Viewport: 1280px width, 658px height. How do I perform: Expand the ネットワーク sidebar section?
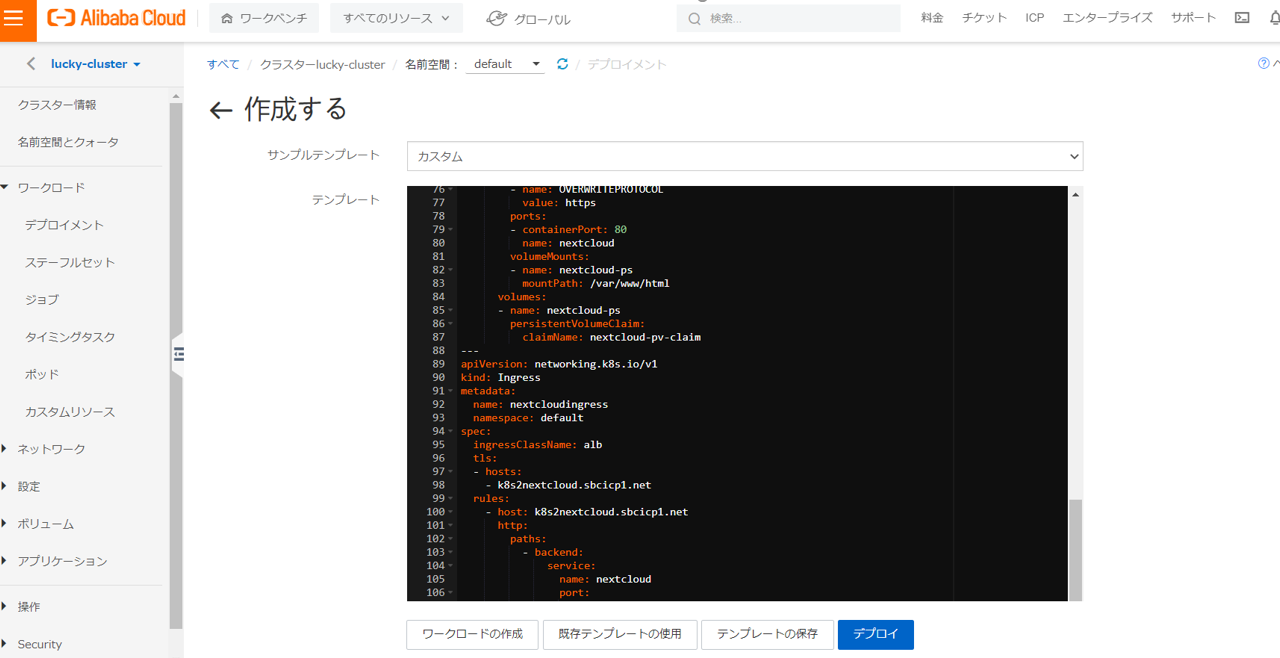click(x=51, y=449)
